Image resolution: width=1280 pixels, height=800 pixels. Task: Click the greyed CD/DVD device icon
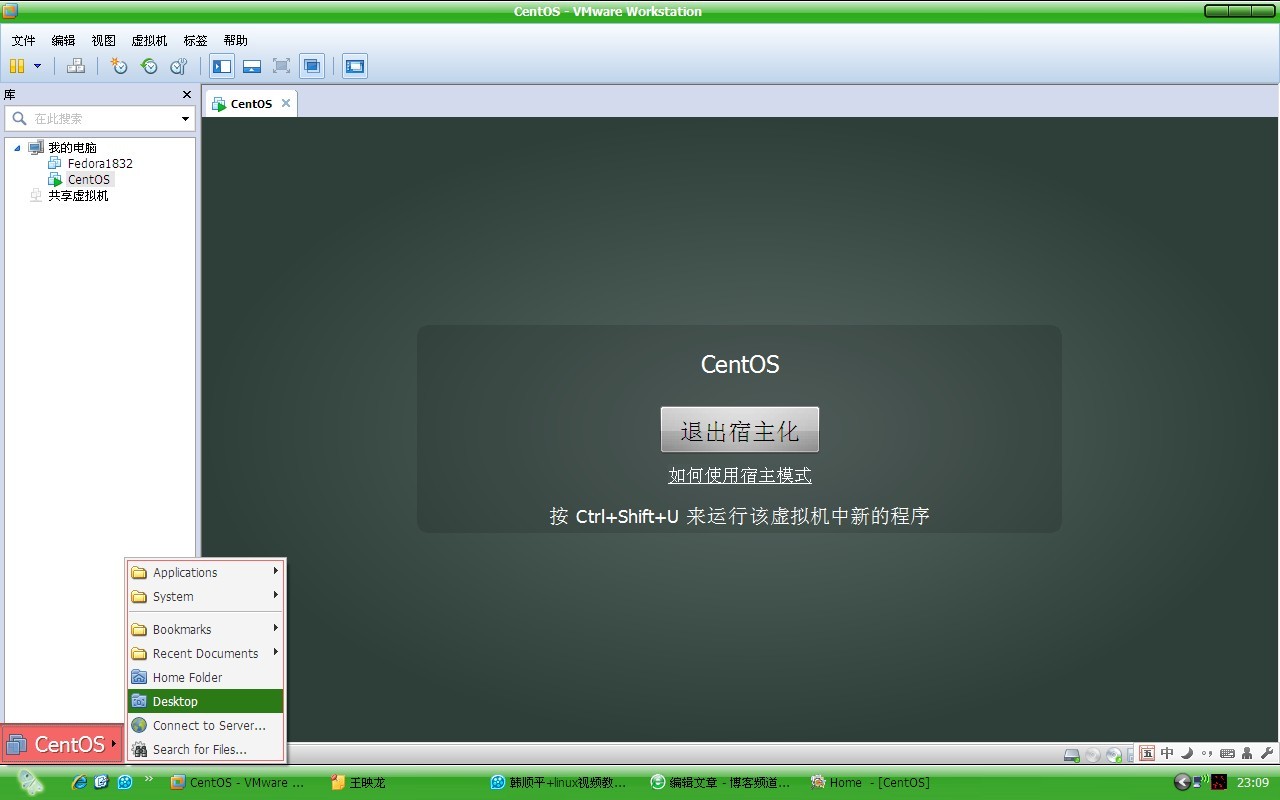coord(1093,755)
